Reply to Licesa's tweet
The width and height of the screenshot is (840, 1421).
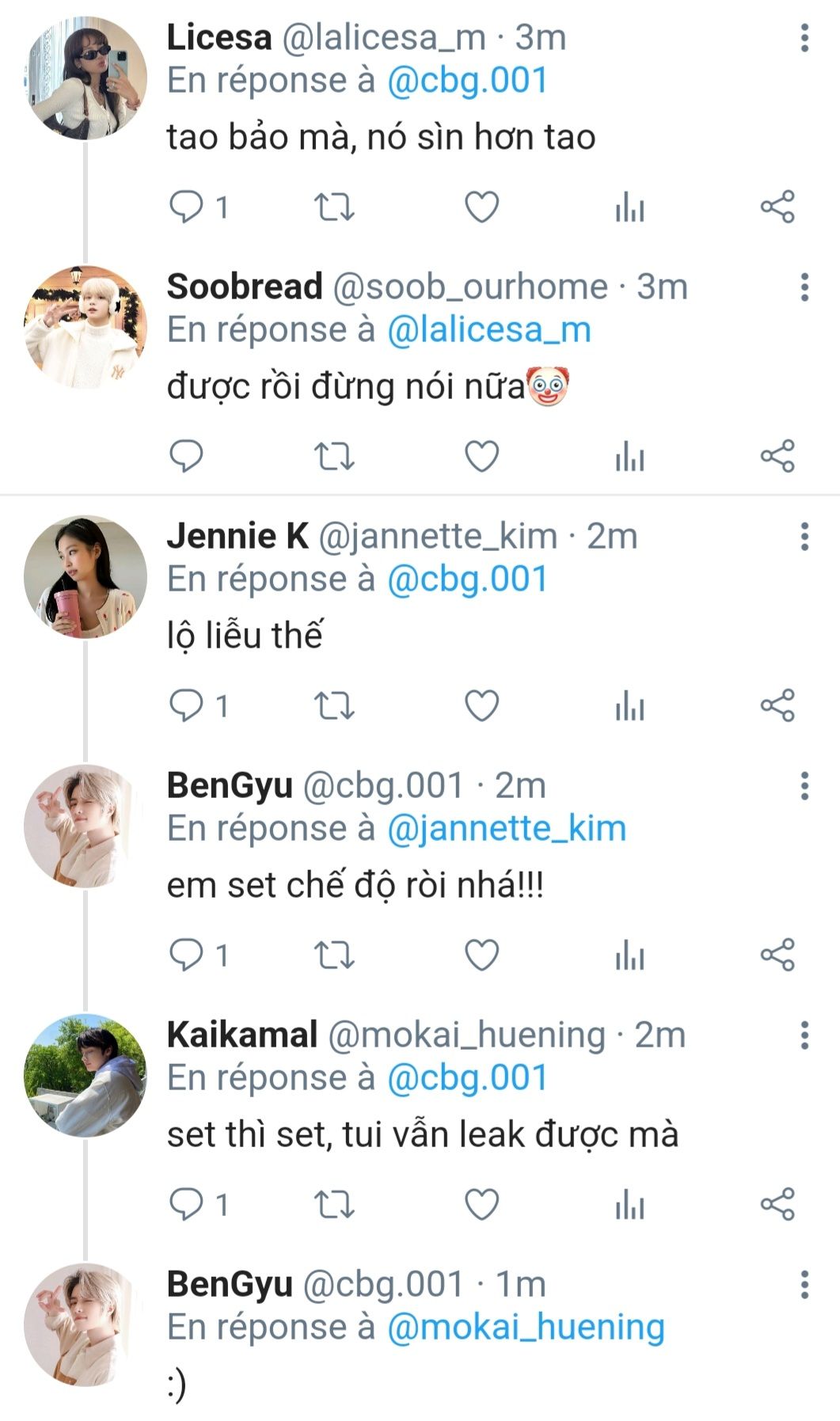coord(187,207)
